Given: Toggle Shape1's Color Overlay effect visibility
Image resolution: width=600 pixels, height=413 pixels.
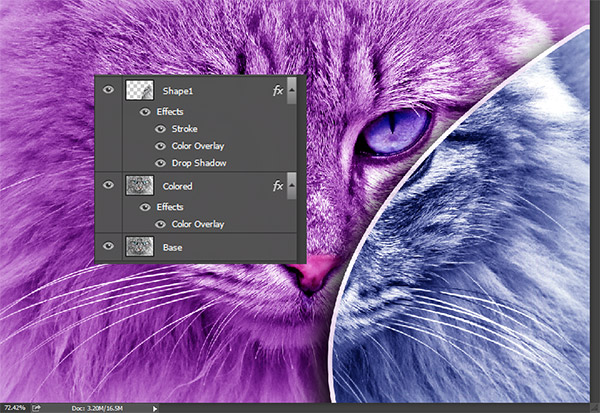Looking at the screenshot, I should coord(160,146).
